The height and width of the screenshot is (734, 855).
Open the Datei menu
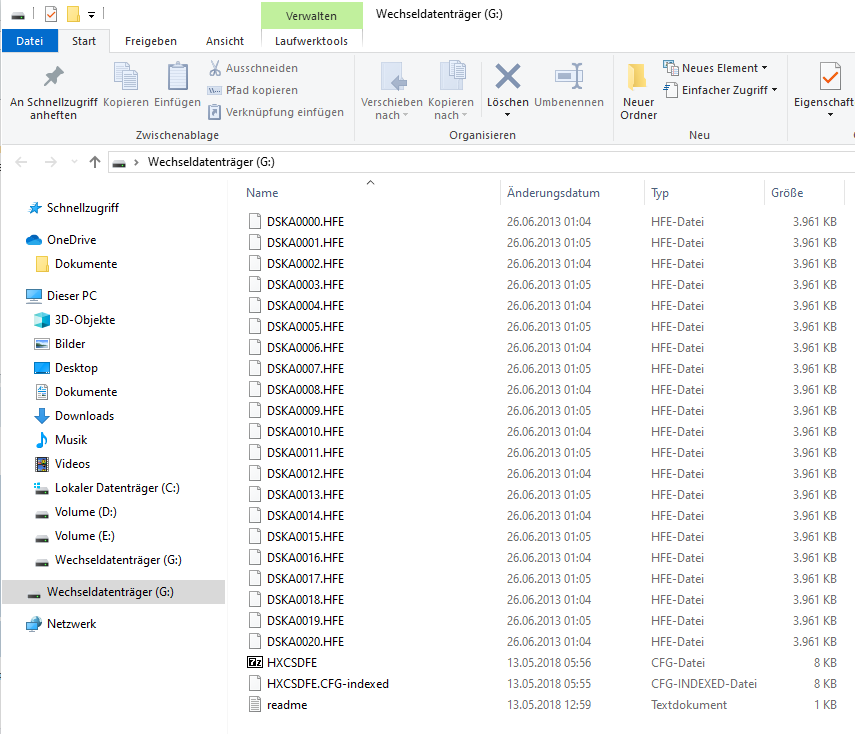click(x=29, y=41)
